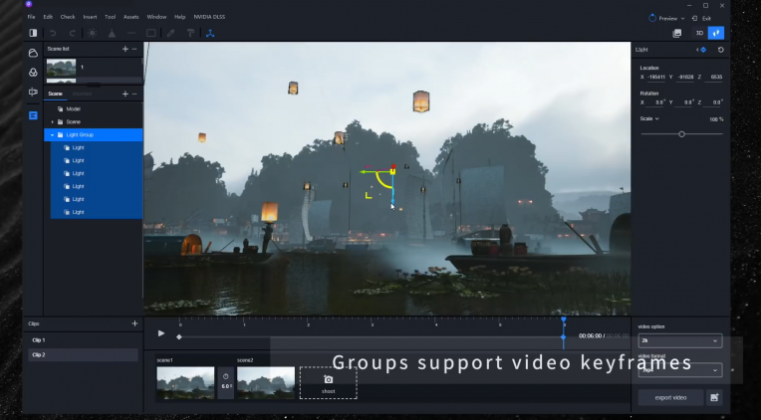Open the Check menu

tap(67, 17)
